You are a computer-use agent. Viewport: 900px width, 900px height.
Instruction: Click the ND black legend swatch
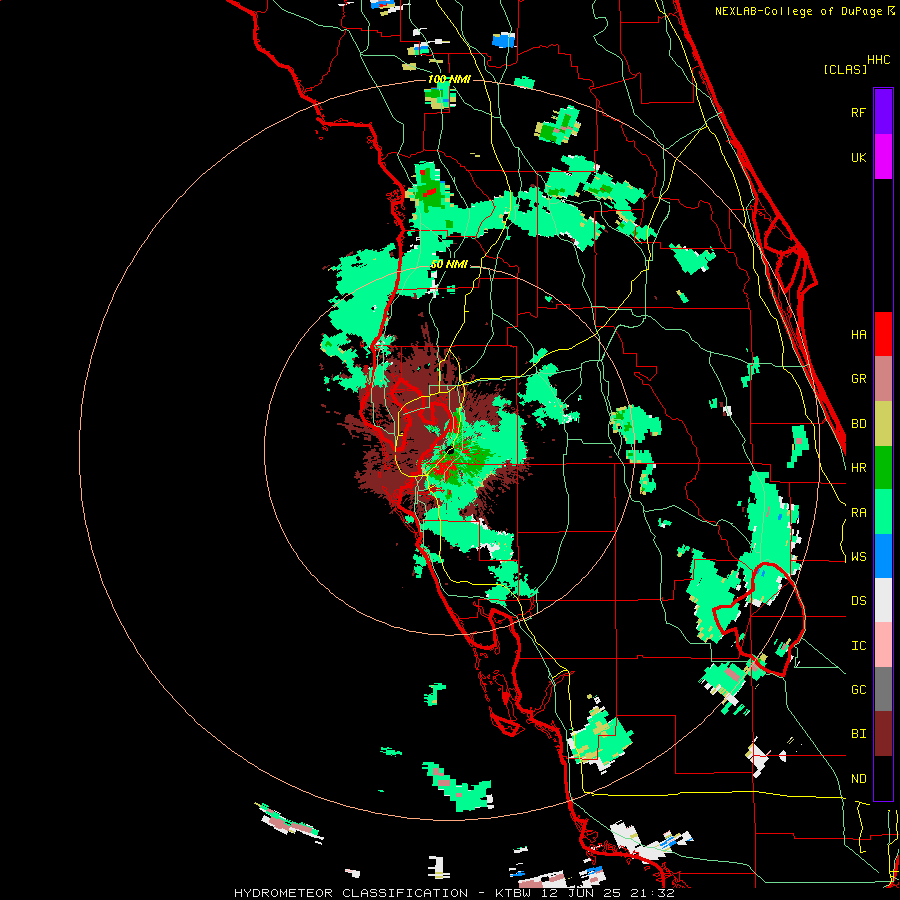(x=883, y=778)
